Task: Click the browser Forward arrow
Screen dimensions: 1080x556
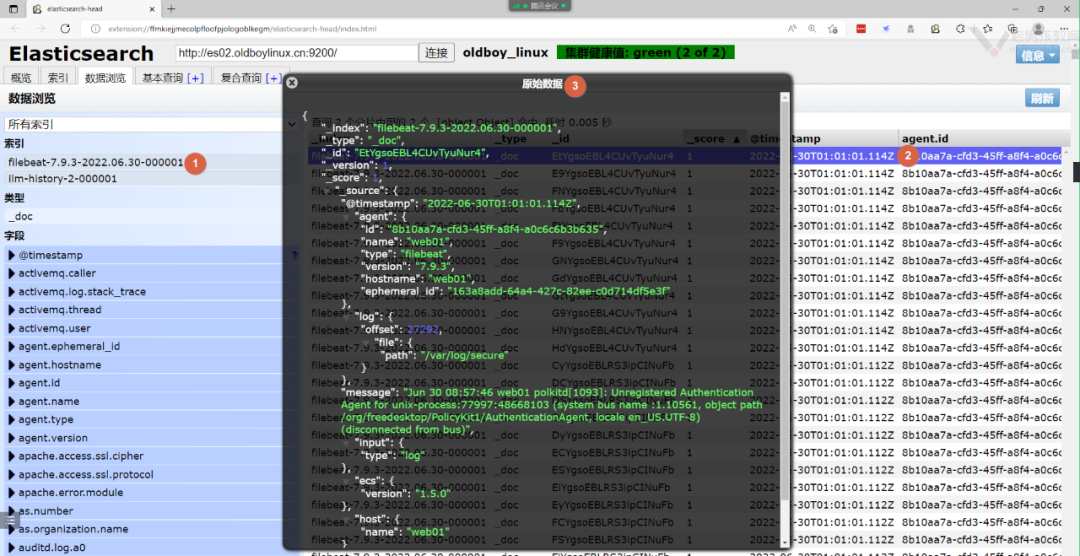Action: click(x=41, y=29)
